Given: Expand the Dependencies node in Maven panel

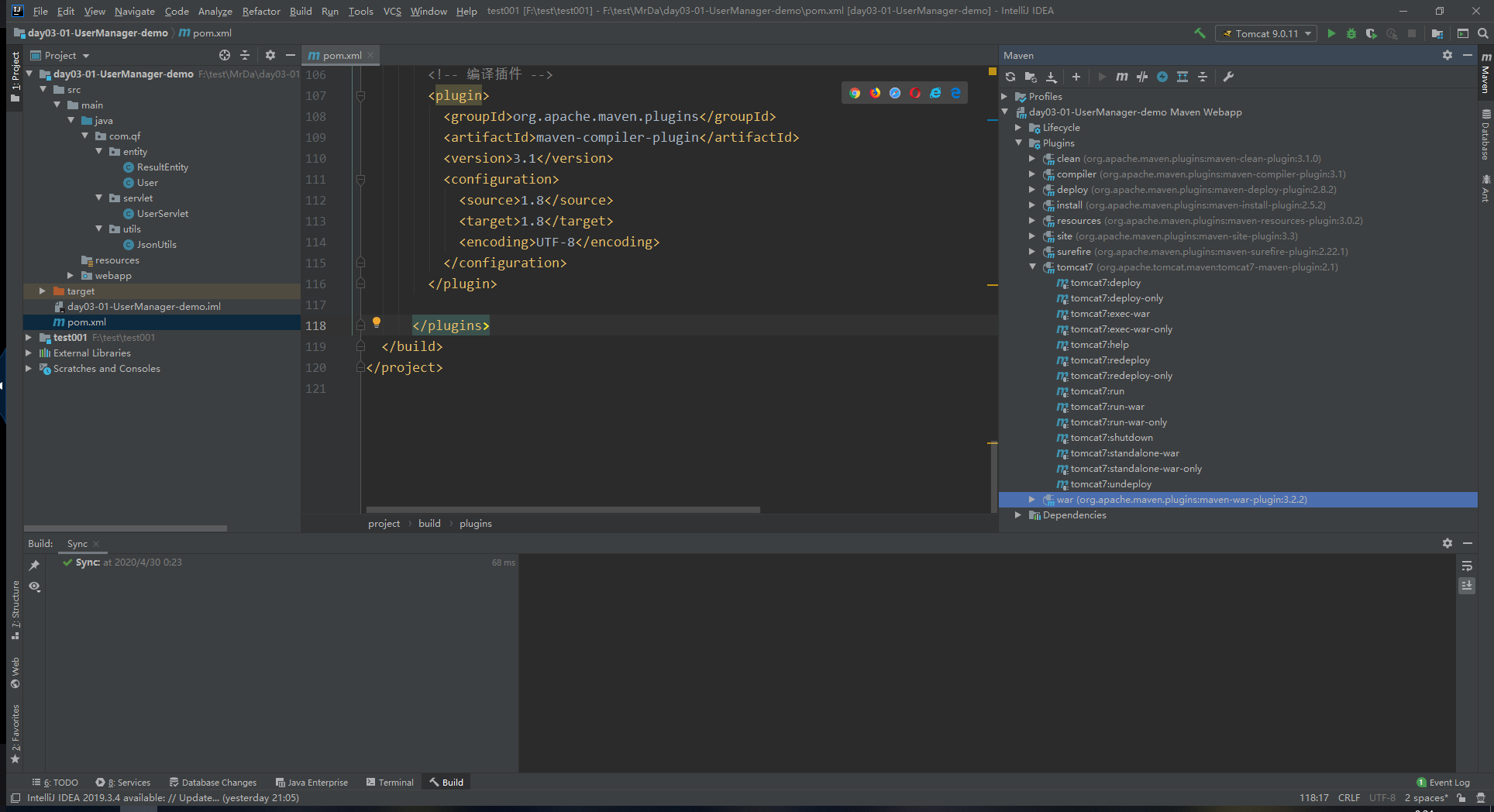Looking at the screenshot, I should [x=1017, y=514].
